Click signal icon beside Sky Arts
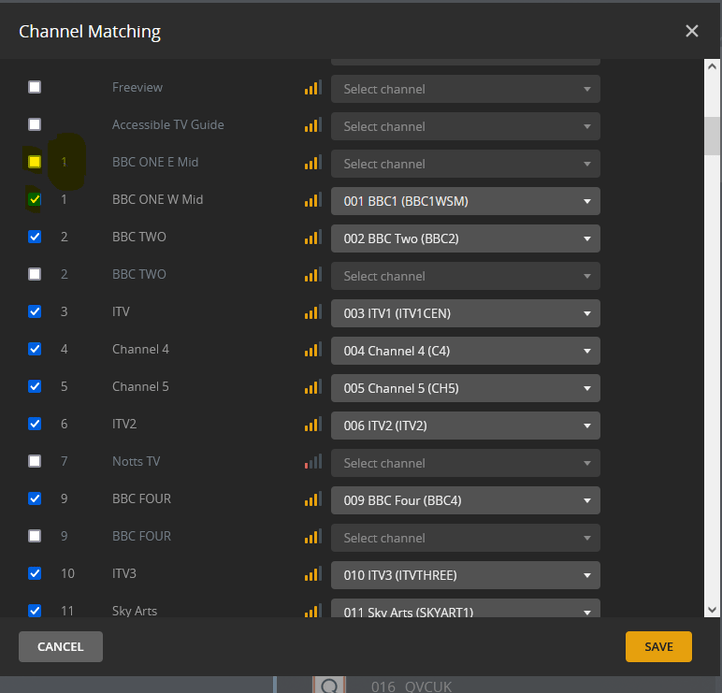 [313, 610]
